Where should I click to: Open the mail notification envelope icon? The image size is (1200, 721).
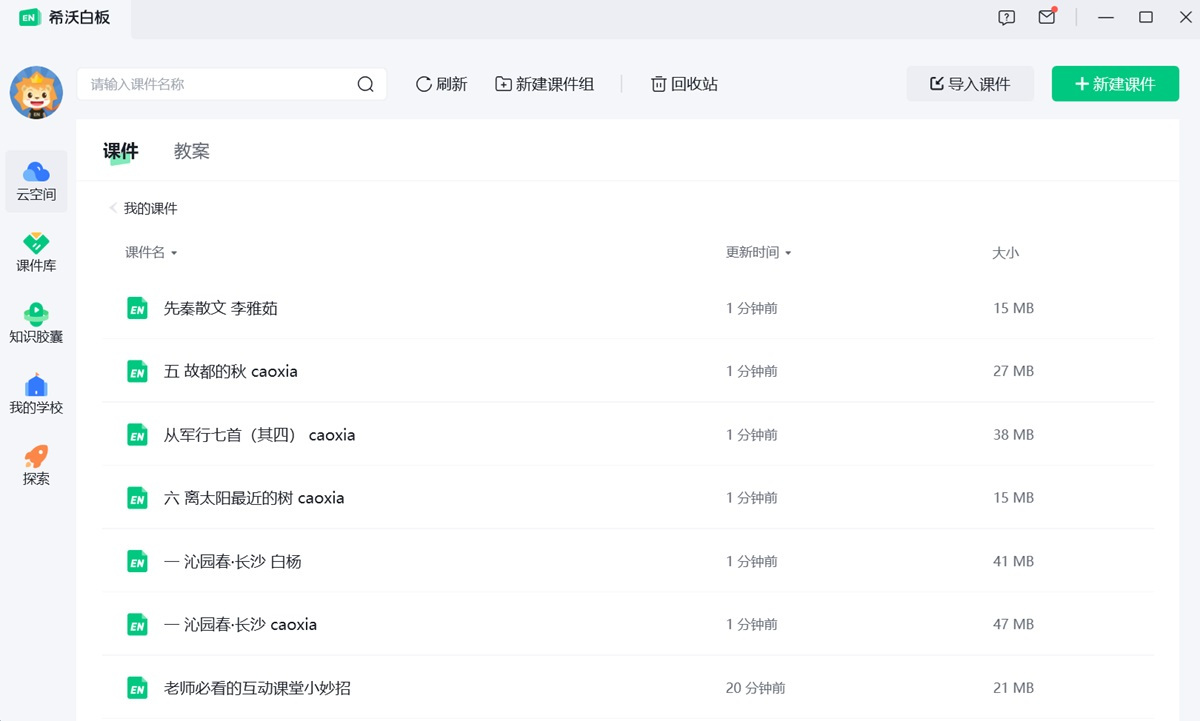[1046, 17]
